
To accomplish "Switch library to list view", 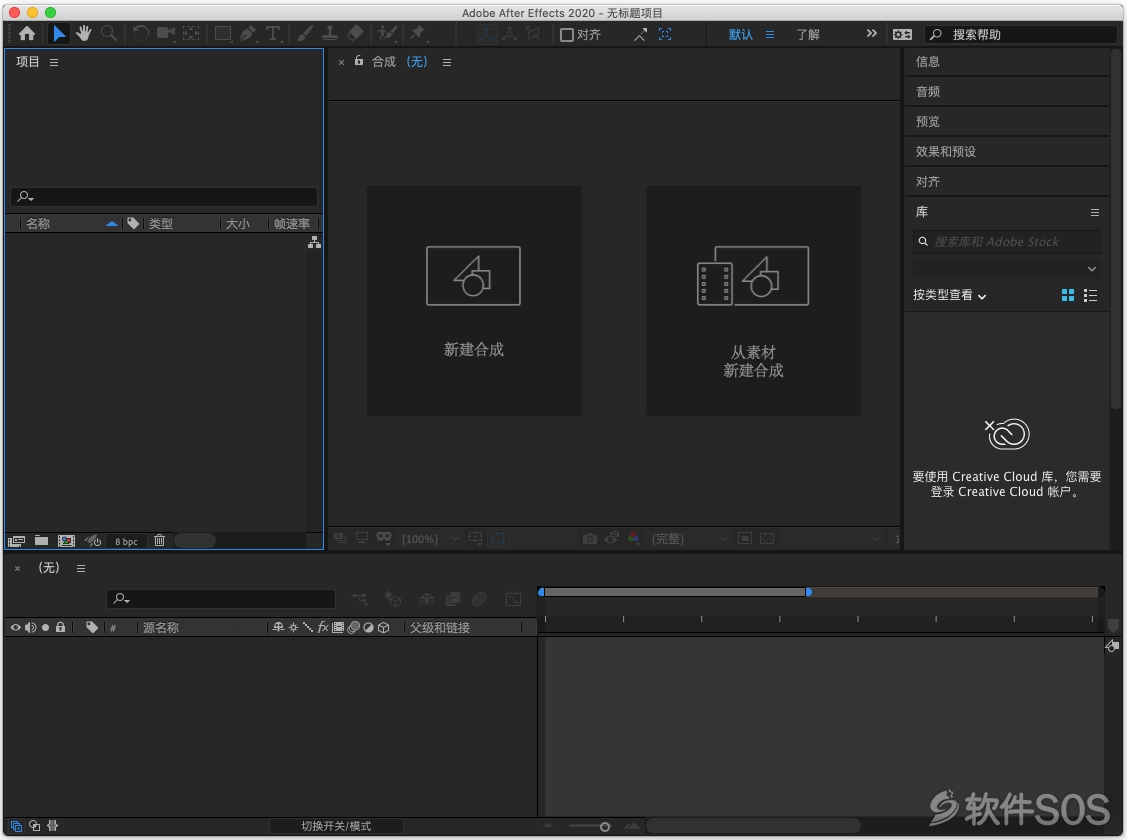I will point(1090,295).
